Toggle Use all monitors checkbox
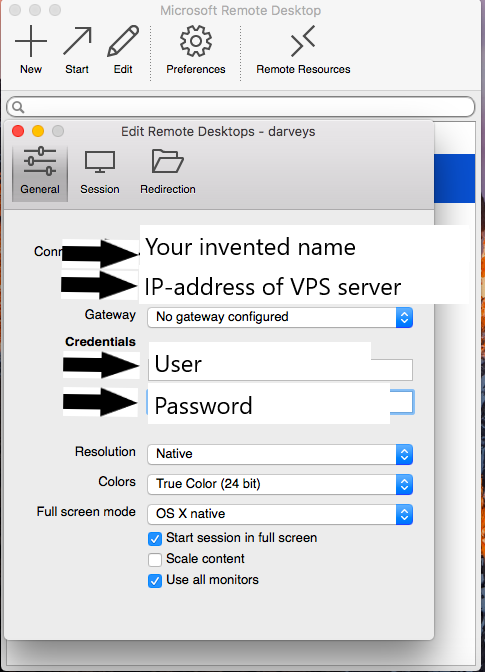The image size is (485, 672). [x=155, y=581]
